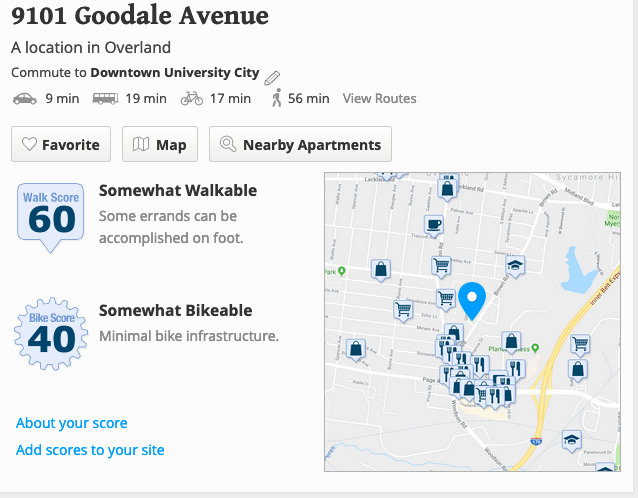
Task: Click the Bike Score 40 badge
Action: 51,334
